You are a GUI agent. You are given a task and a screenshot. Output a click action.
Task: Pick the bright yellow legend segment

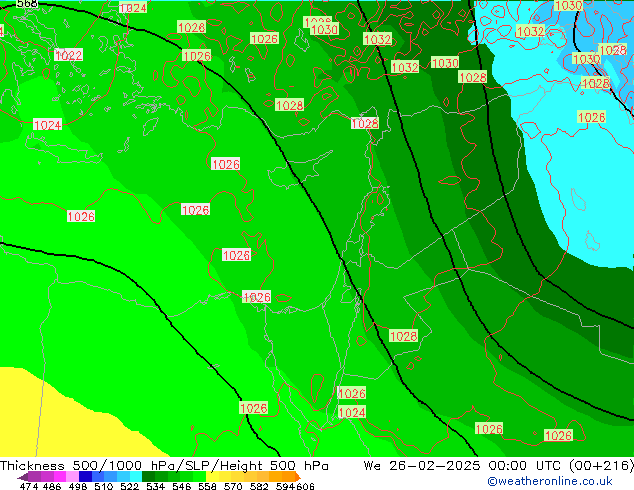[x=212, y=477]
